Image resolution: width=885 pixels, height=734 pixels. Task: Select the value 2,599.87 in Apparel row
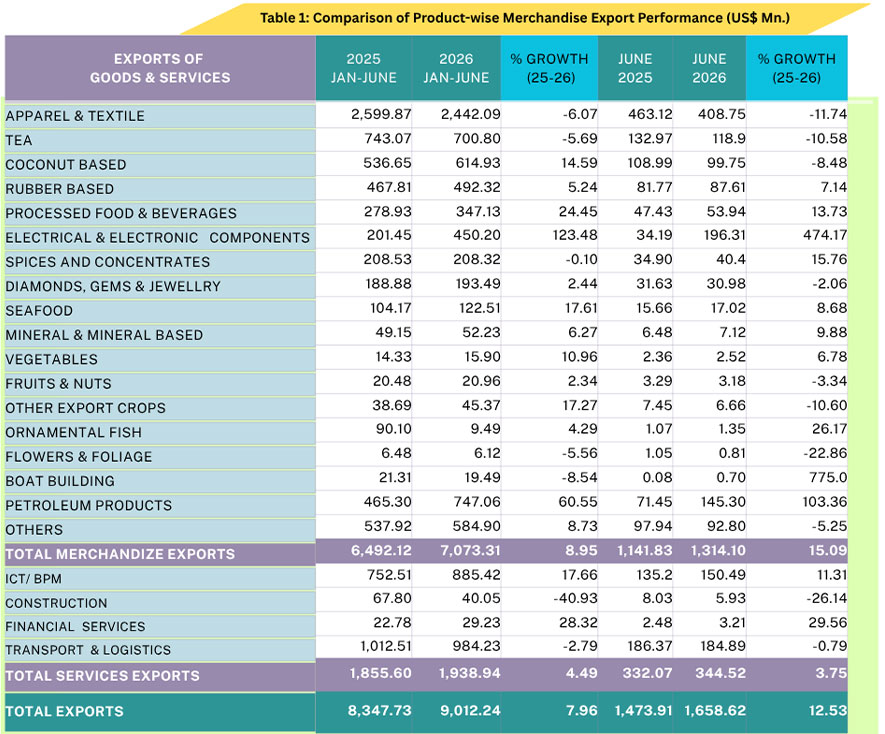tap(381, 114)
